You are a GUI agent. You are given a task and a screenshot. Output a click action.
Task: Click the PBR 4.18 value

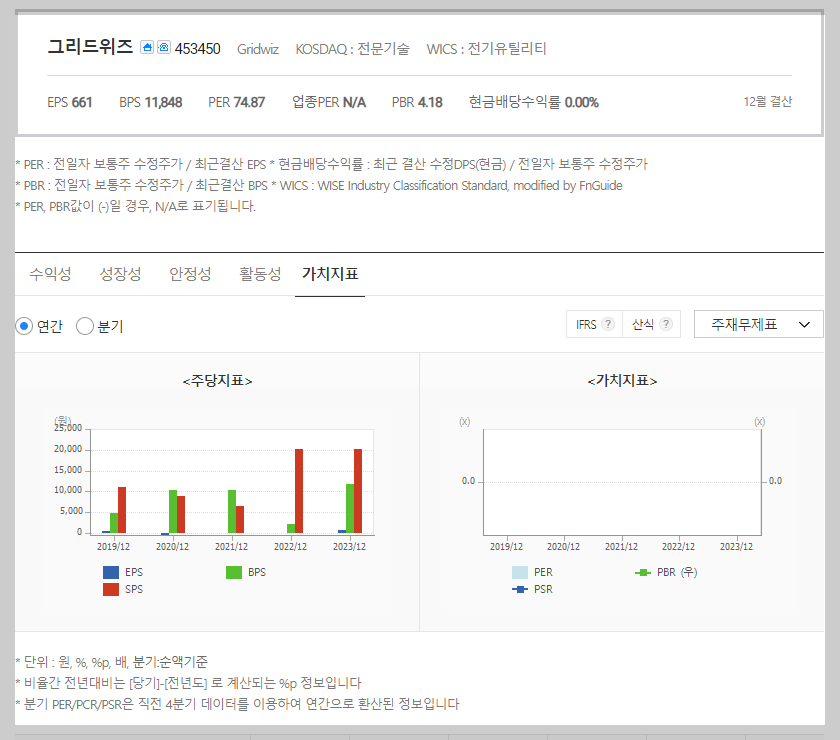(x=417, y=102)
